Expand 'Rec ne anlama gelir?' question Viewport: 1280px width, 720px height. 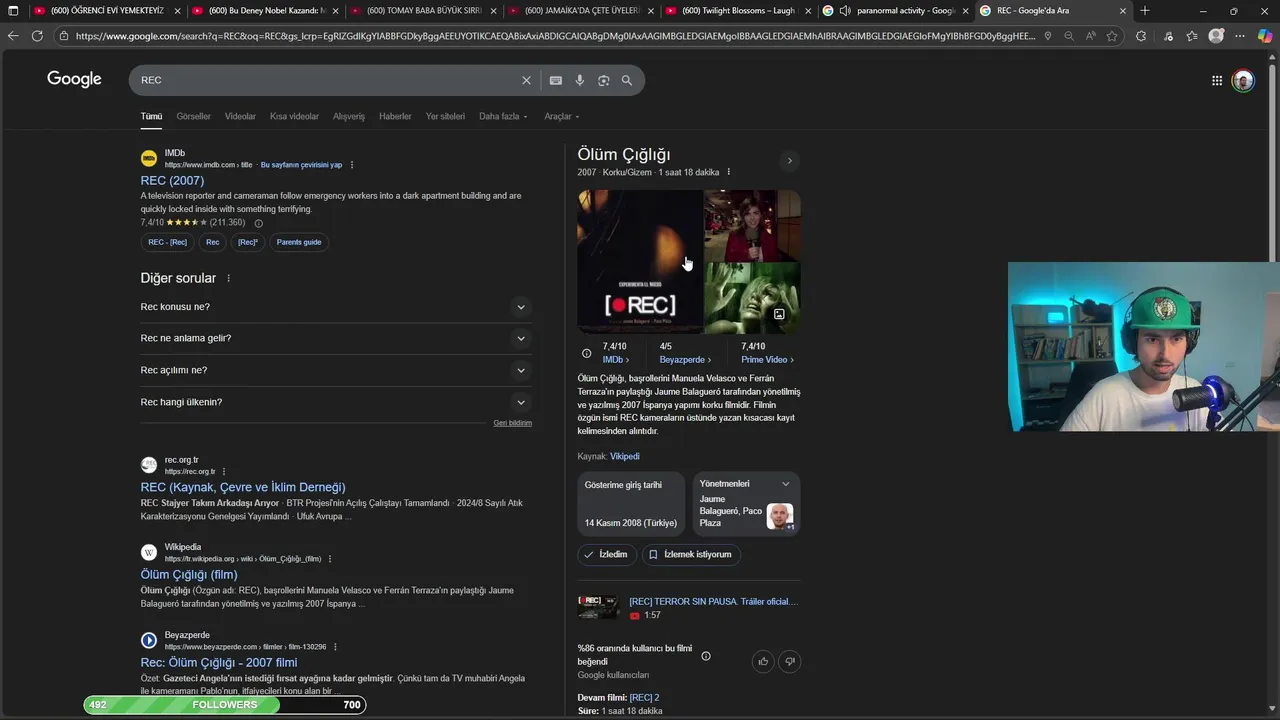tap(336, 338)
